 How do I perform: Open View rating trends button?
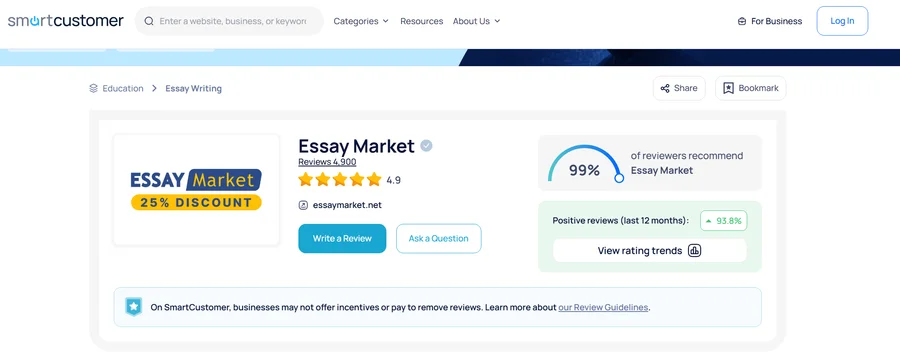pyautogui.click(x=650, y=251)
